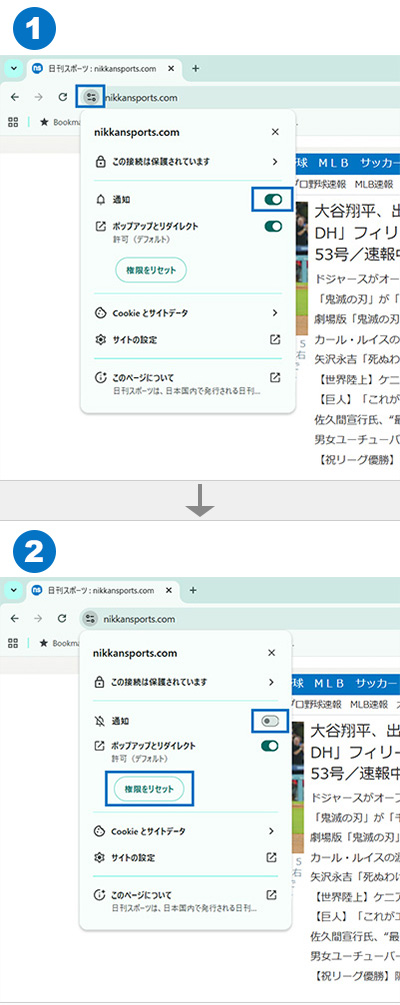This screenshot has width=400, height=1005.
Task: Open 矢沢永吉 news item in upper page
Action: click(x=357, y=359)
